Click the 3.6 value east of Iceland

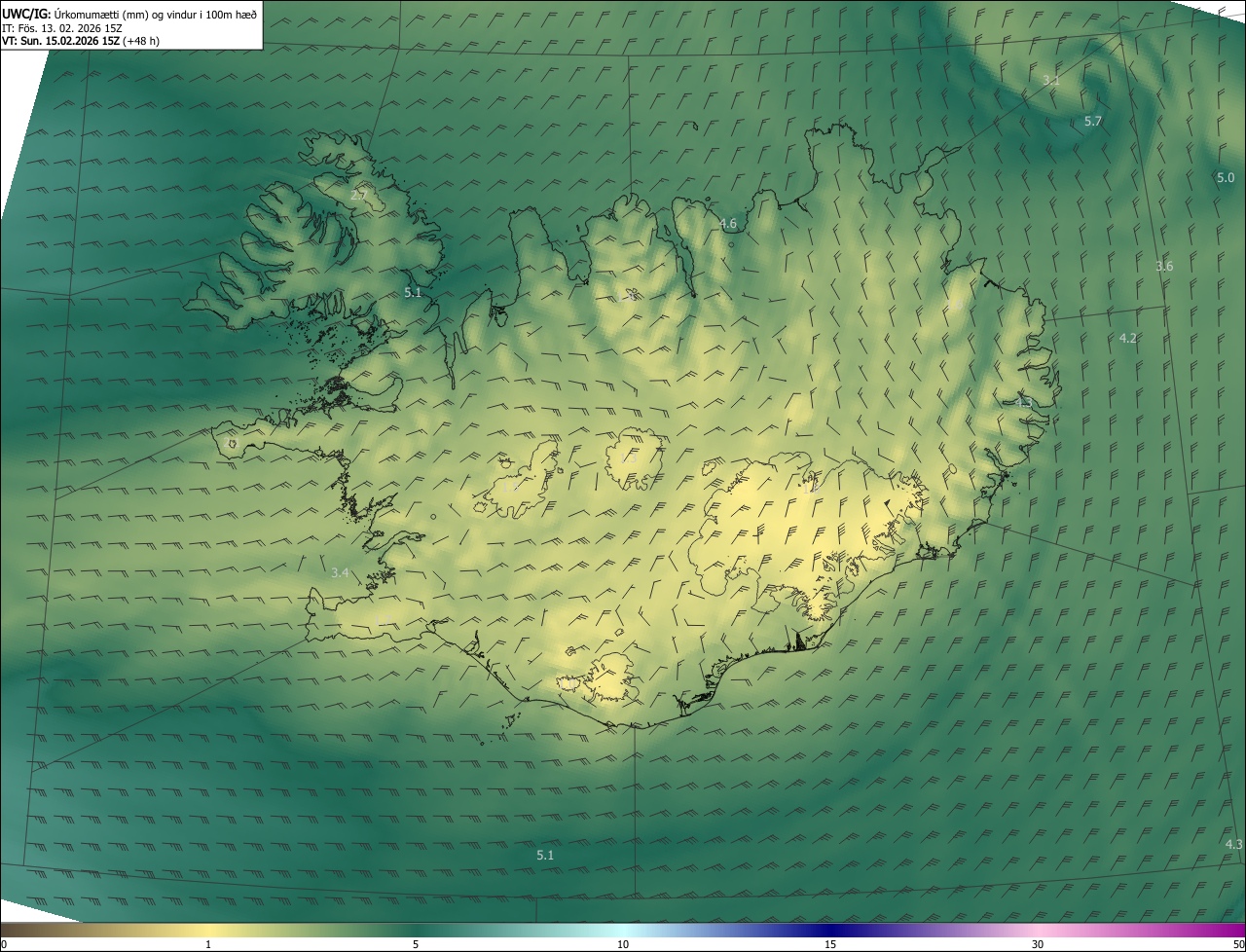point(1164,266)
